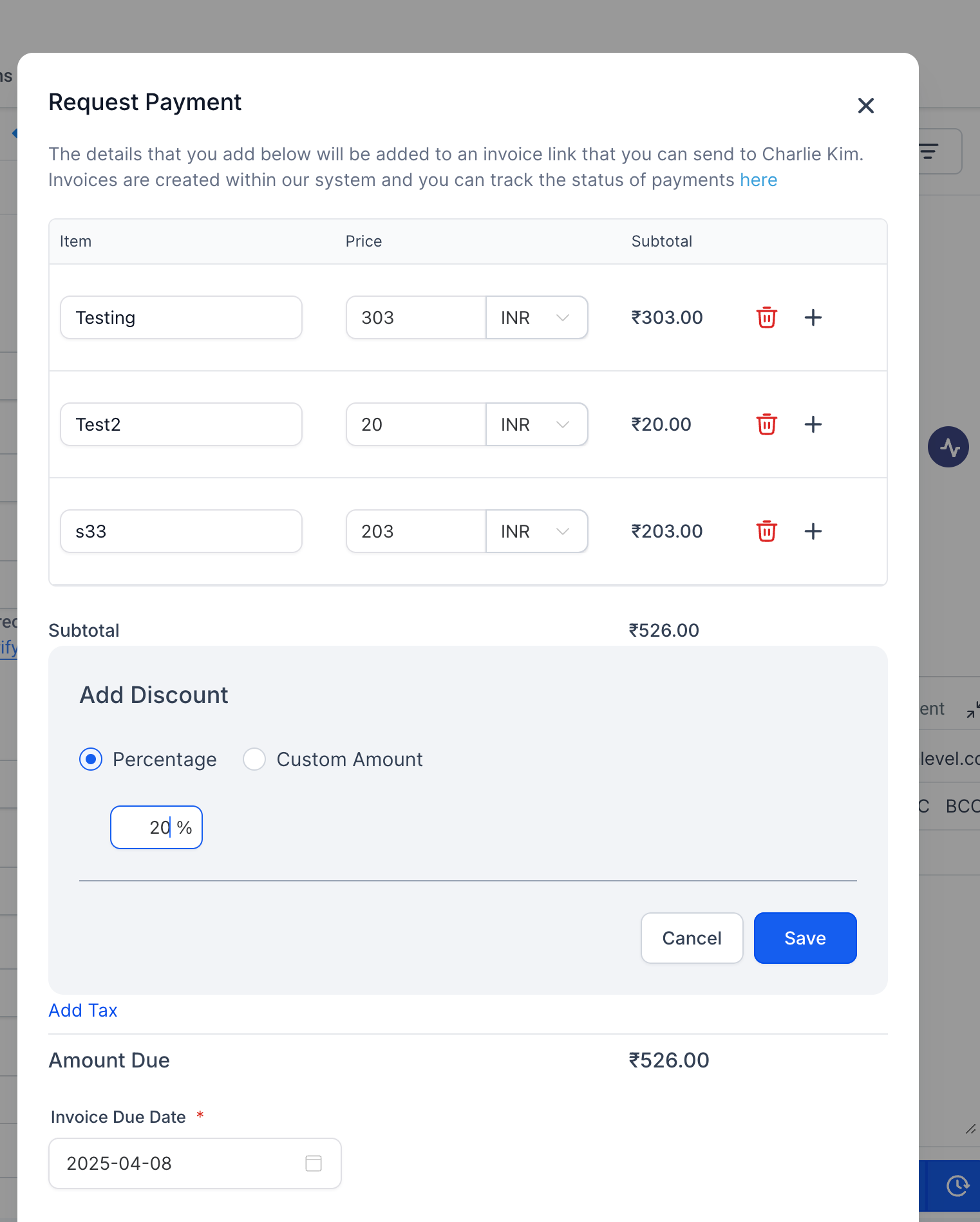Follow the 'here' payment status link

coord(759,180)
